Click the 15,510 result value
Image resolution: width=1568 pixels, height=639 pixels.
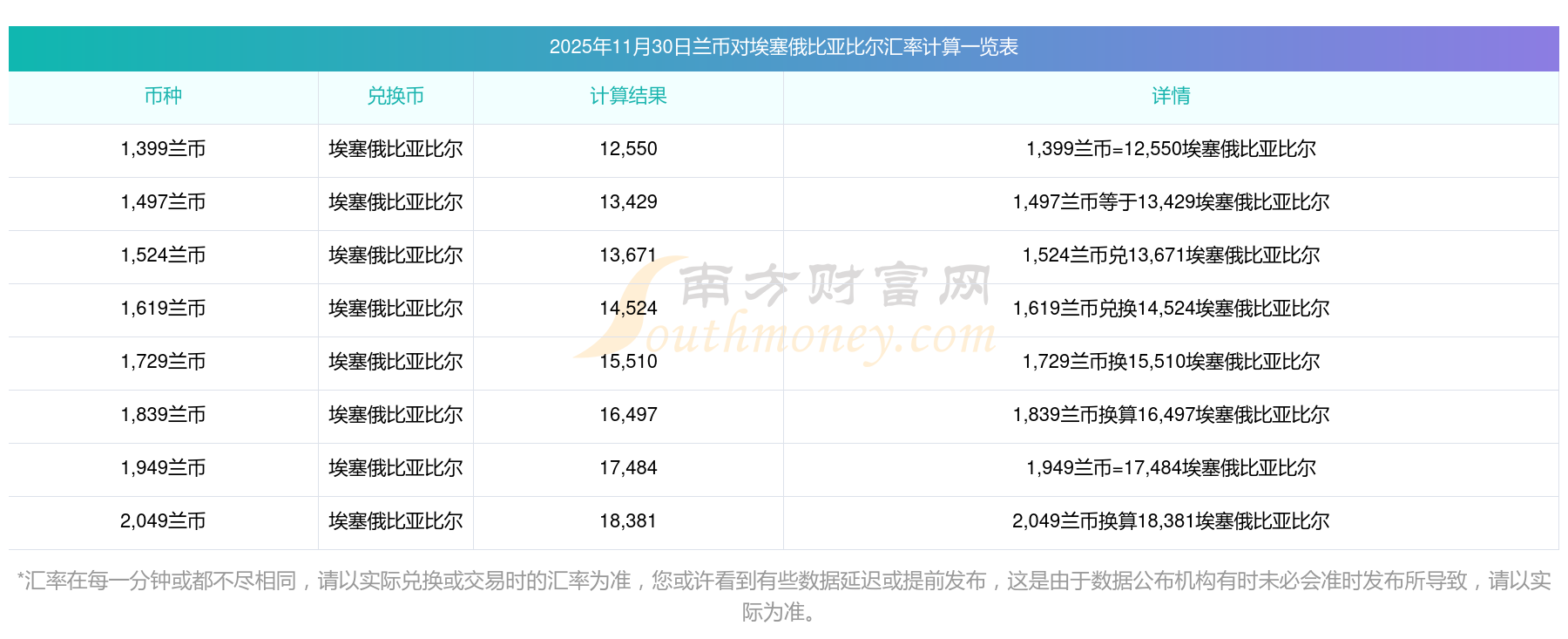[628, 362]
